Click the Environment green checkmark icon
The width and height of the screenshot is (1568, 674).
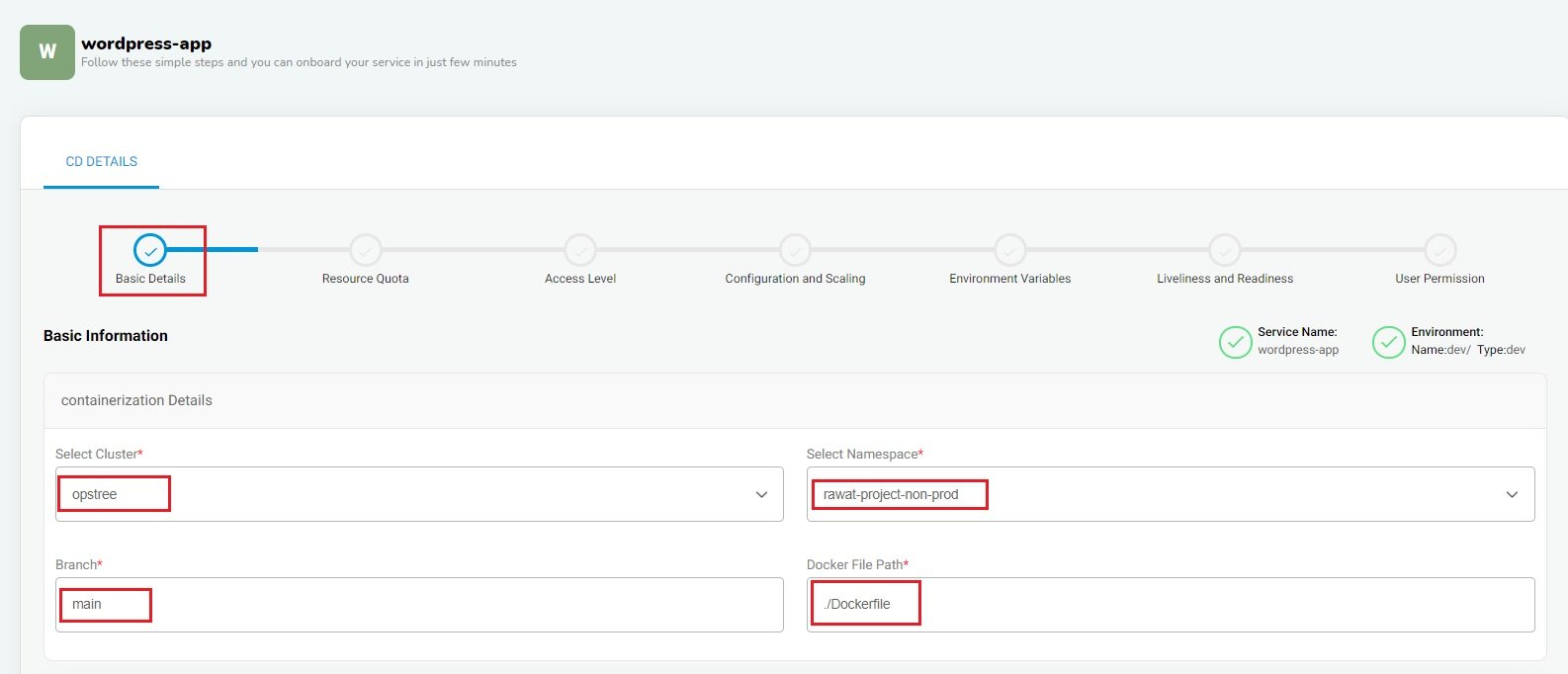click(1388, 342)
